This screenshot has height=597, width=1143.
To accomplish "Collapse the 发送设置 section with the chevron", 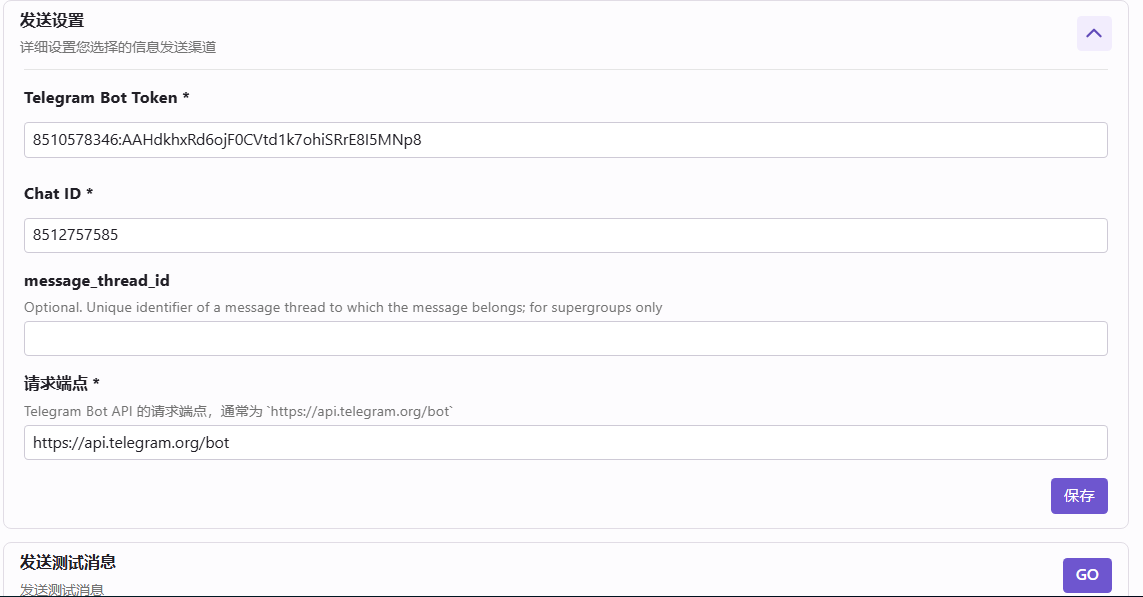I will click(x=1094, y=34).
